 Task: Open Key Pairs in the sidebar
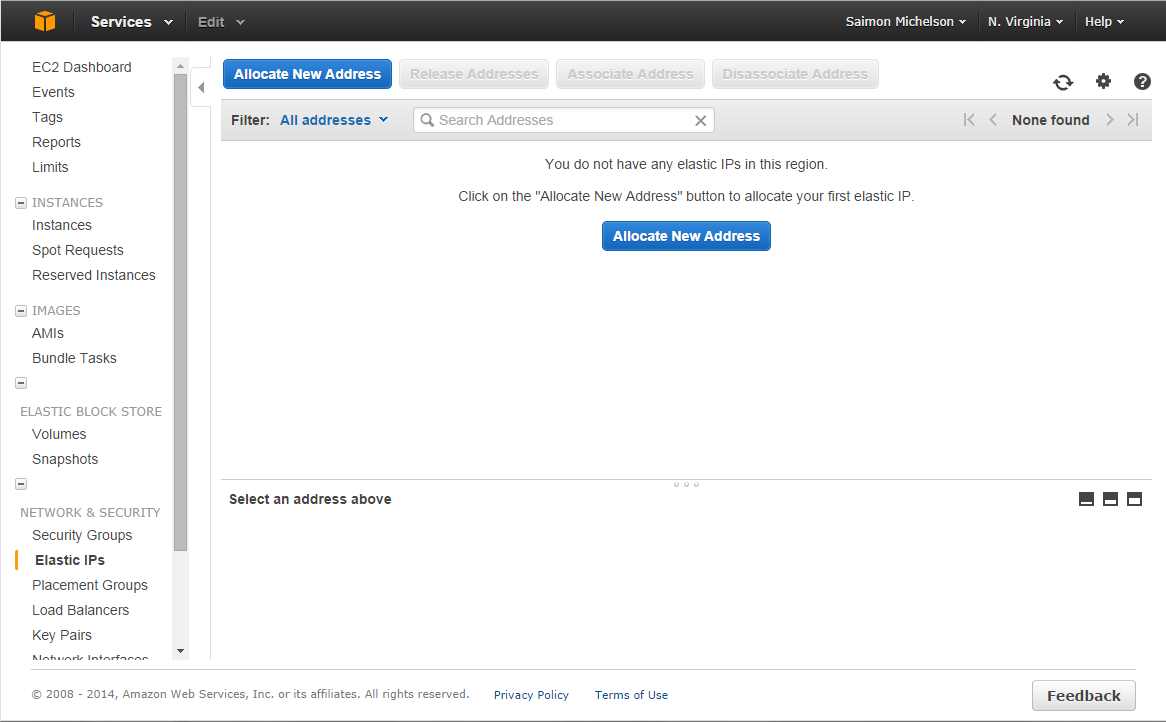(62, 635)
